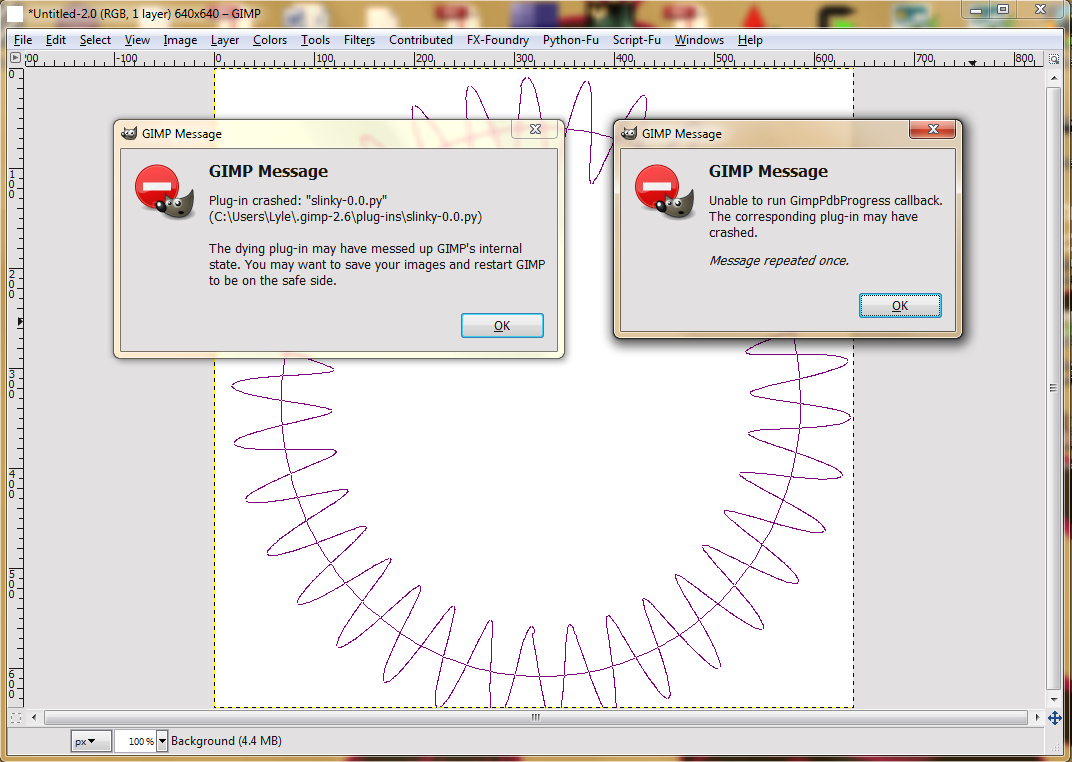Open the Script-Fu menu
The height and width of the screenshot is (762, 1072).
coord(636,40)
